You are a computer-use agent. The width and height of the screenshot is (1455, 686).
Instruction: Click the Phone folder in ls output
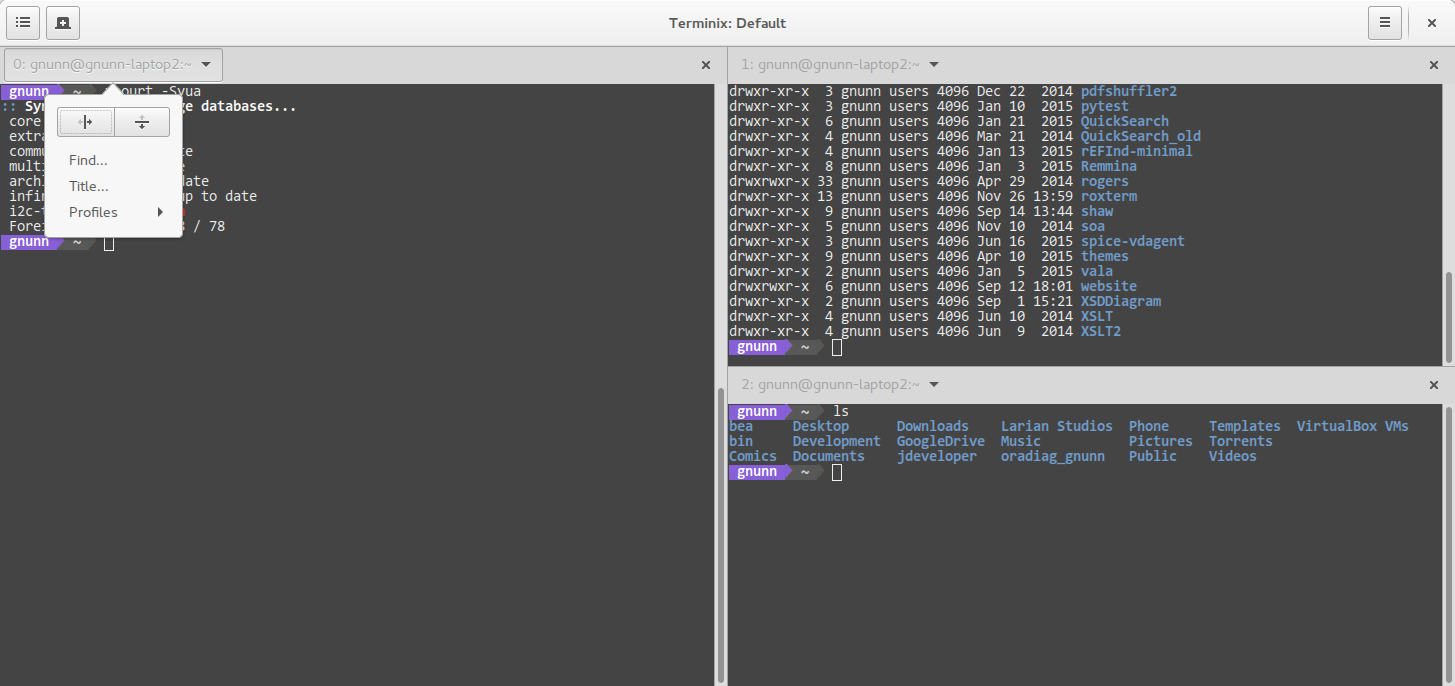coord(1149,426)
